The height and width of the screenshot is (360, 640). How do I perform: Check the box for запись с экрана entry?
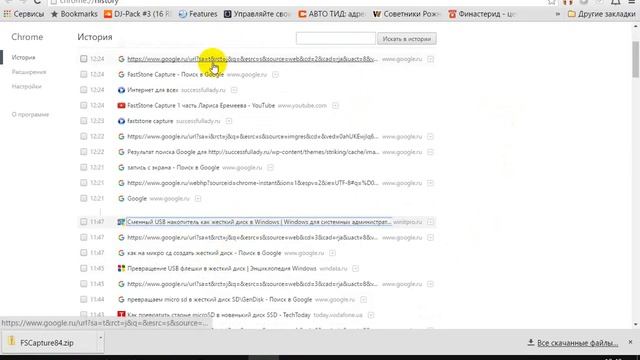[84, 167]
